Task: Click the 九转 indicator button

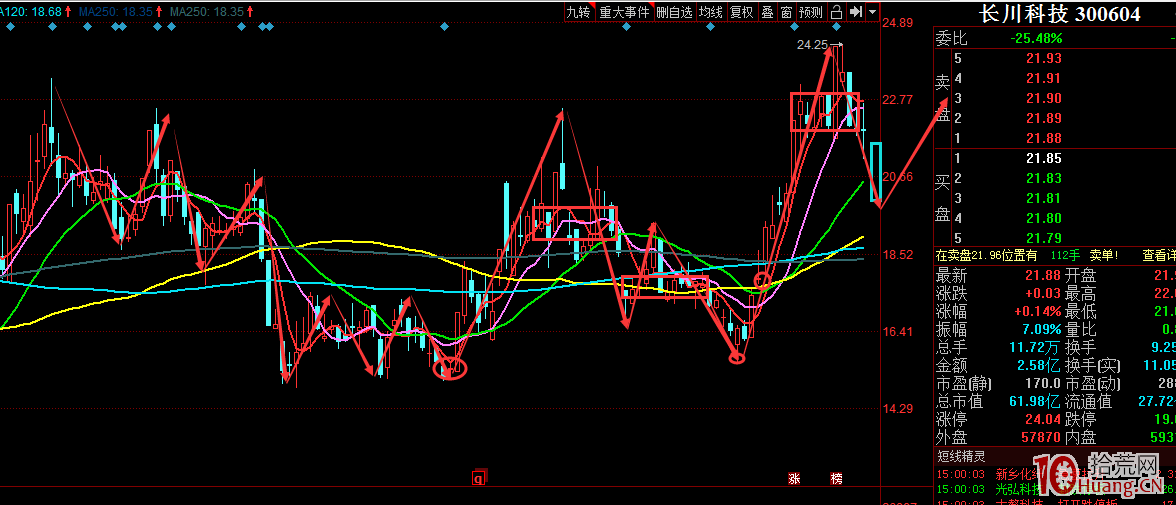Action: tap(578, 12)
